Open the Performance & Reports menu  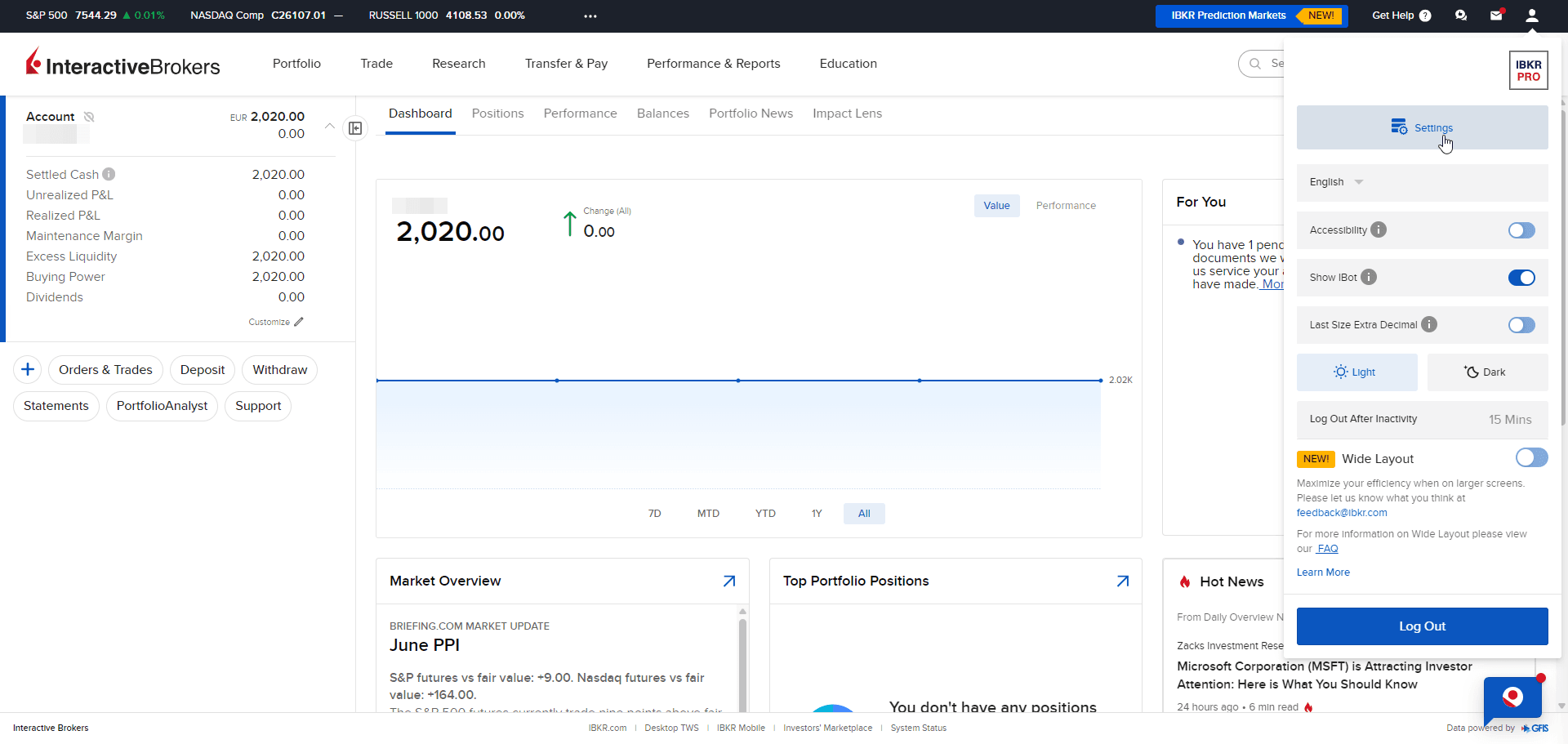(713, 64)
